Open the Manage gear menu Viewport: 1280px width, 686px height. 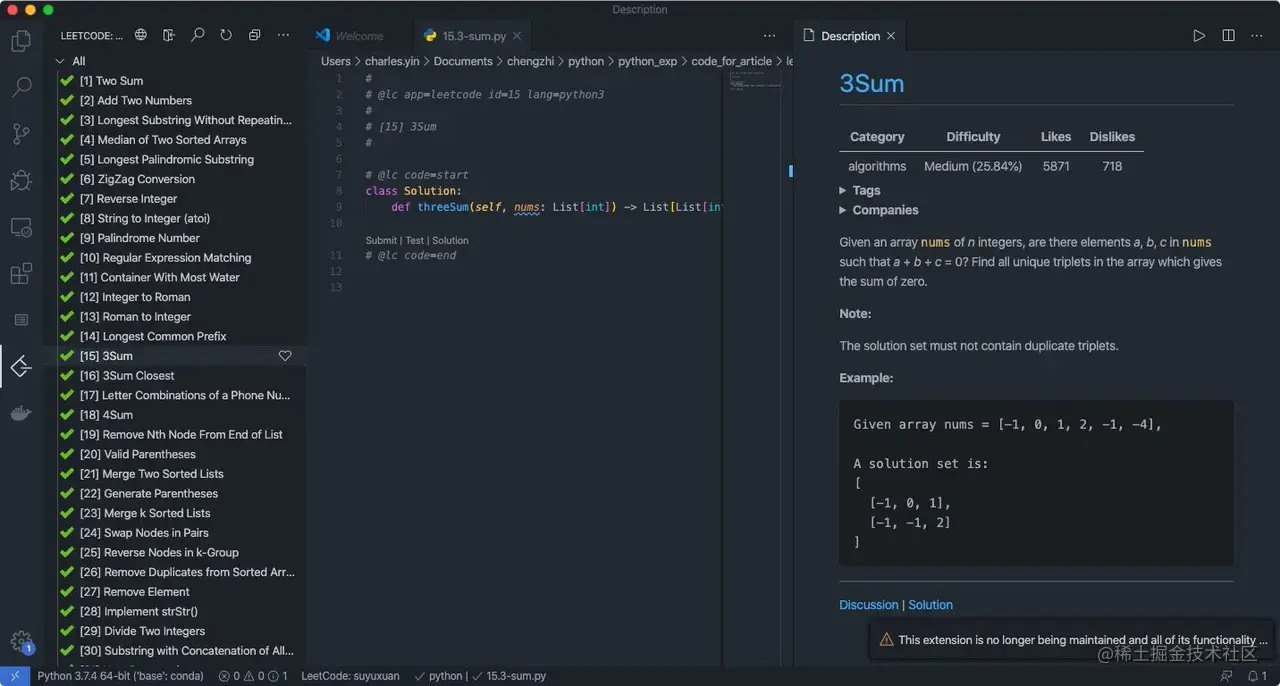[x=21, y=642]
